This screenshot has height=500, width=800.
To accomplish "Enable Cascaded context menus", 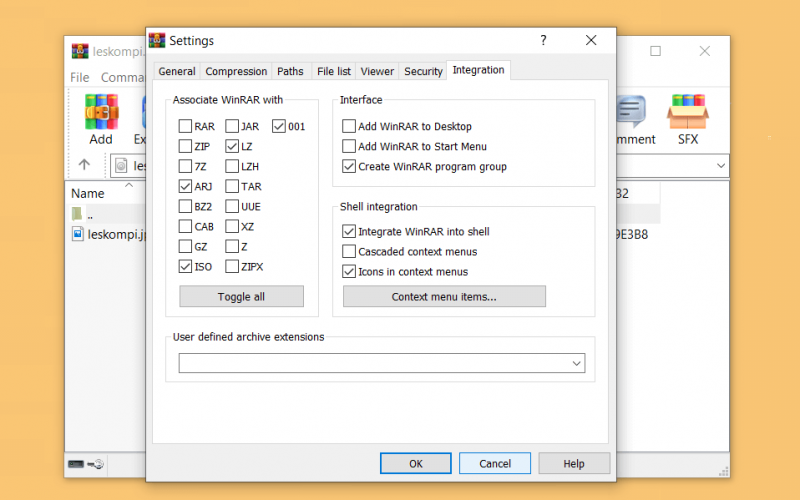I will click(349, 252).
